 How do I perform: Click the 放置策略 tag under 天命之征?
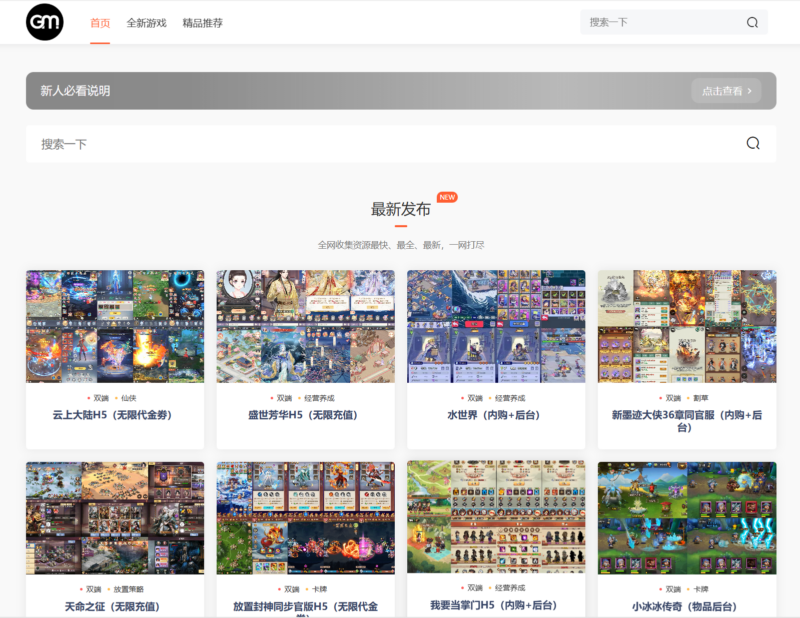tap(129, 589)
